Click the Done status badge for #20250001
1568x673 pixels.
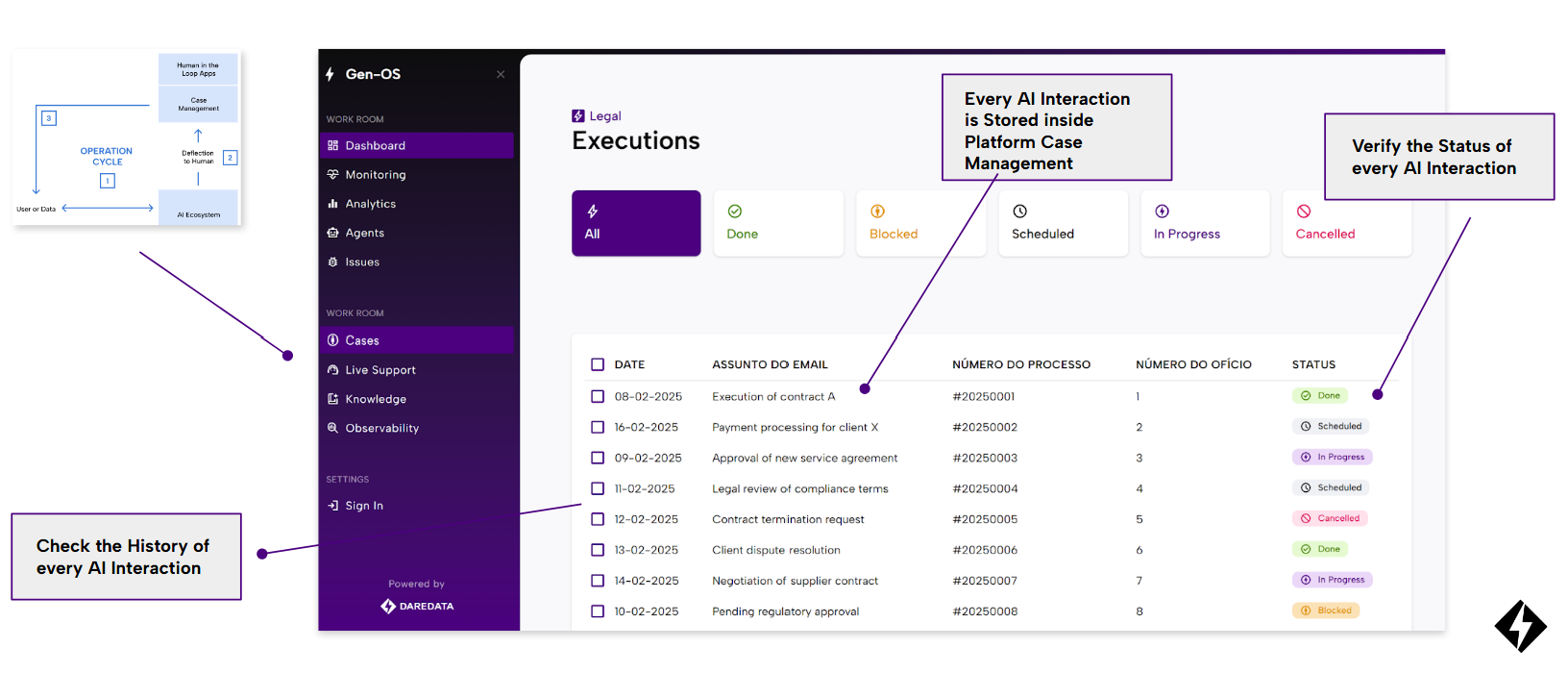[x=1320, y=395]
